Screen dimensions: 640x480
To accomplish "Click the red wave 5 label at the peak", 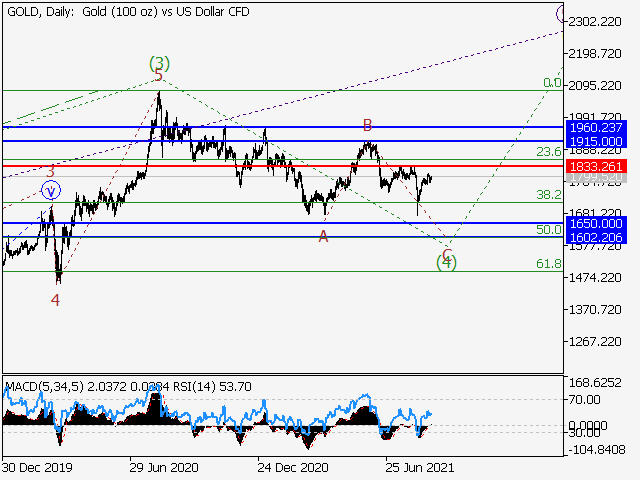I will [159, 75].
